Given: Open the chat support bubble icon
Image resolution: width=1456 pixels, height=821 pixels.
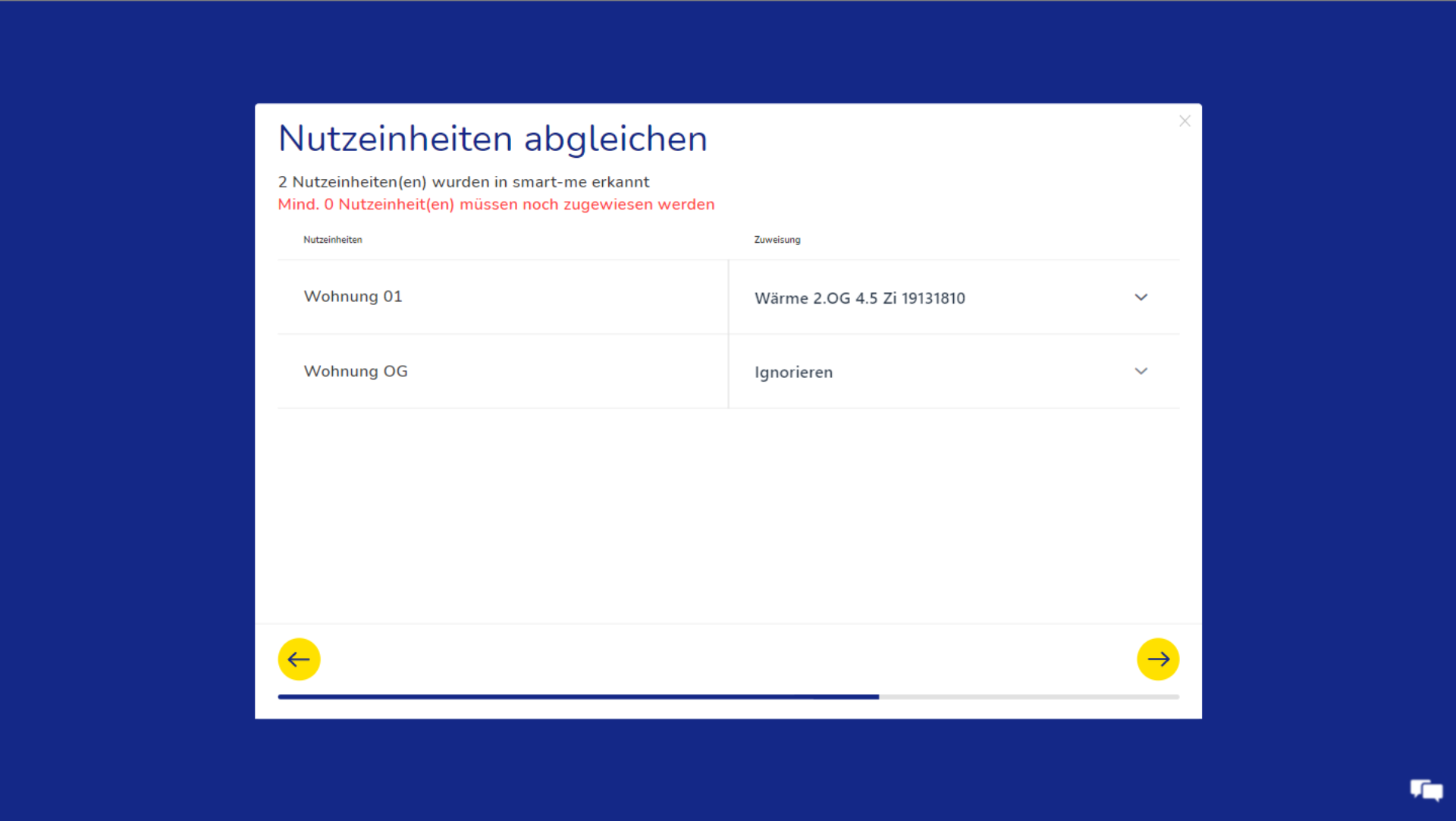Looking at the screenshot, I should tap(1426, 790).
